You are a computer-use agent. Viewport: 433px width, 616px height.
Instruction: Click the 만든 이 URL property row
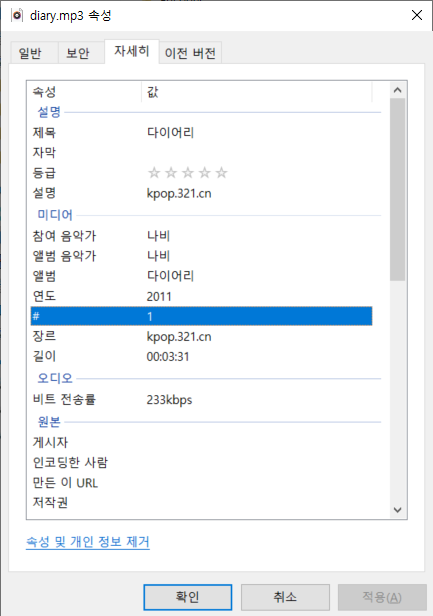[201, 482]
